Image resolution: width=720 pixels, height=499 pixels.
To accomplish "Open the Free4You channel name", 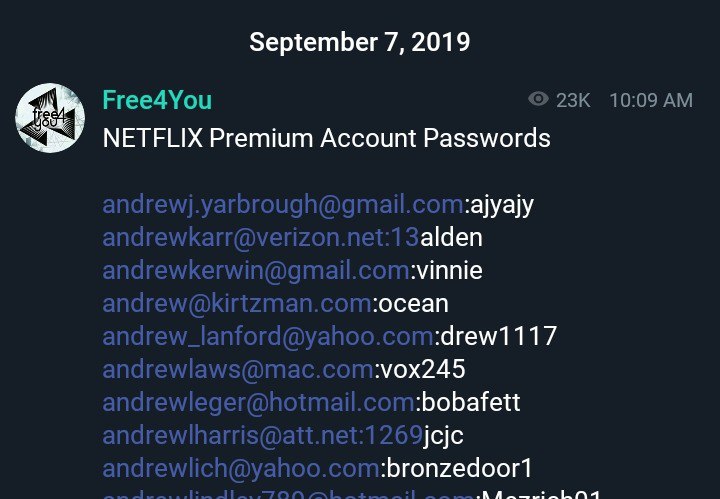I will tap(157, 100).
